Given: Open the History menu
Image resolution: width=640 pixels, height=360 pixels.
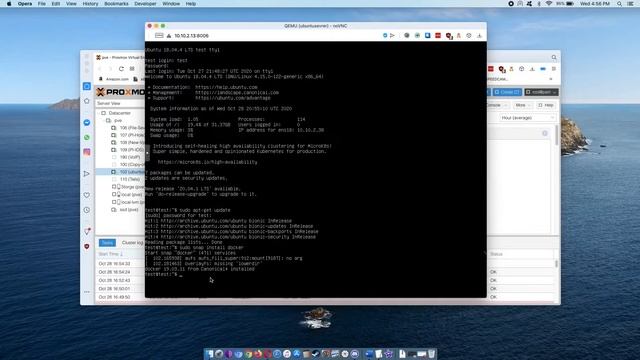Looking at the screenshot, I should click(x=90, y=4).
